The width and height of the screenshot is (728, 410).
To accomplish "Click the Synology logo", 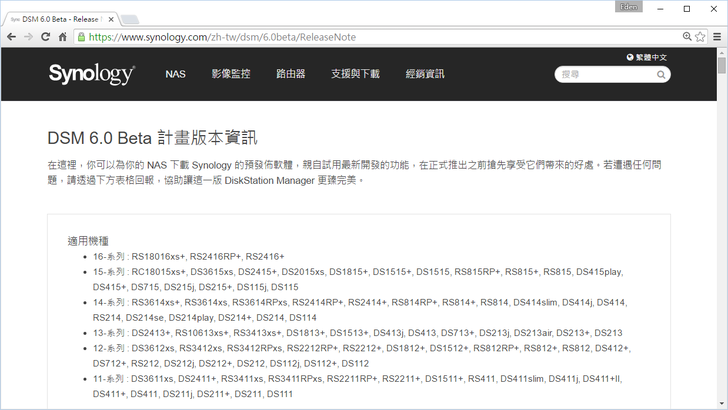I will pyautogui.click(x=91, y=74).
